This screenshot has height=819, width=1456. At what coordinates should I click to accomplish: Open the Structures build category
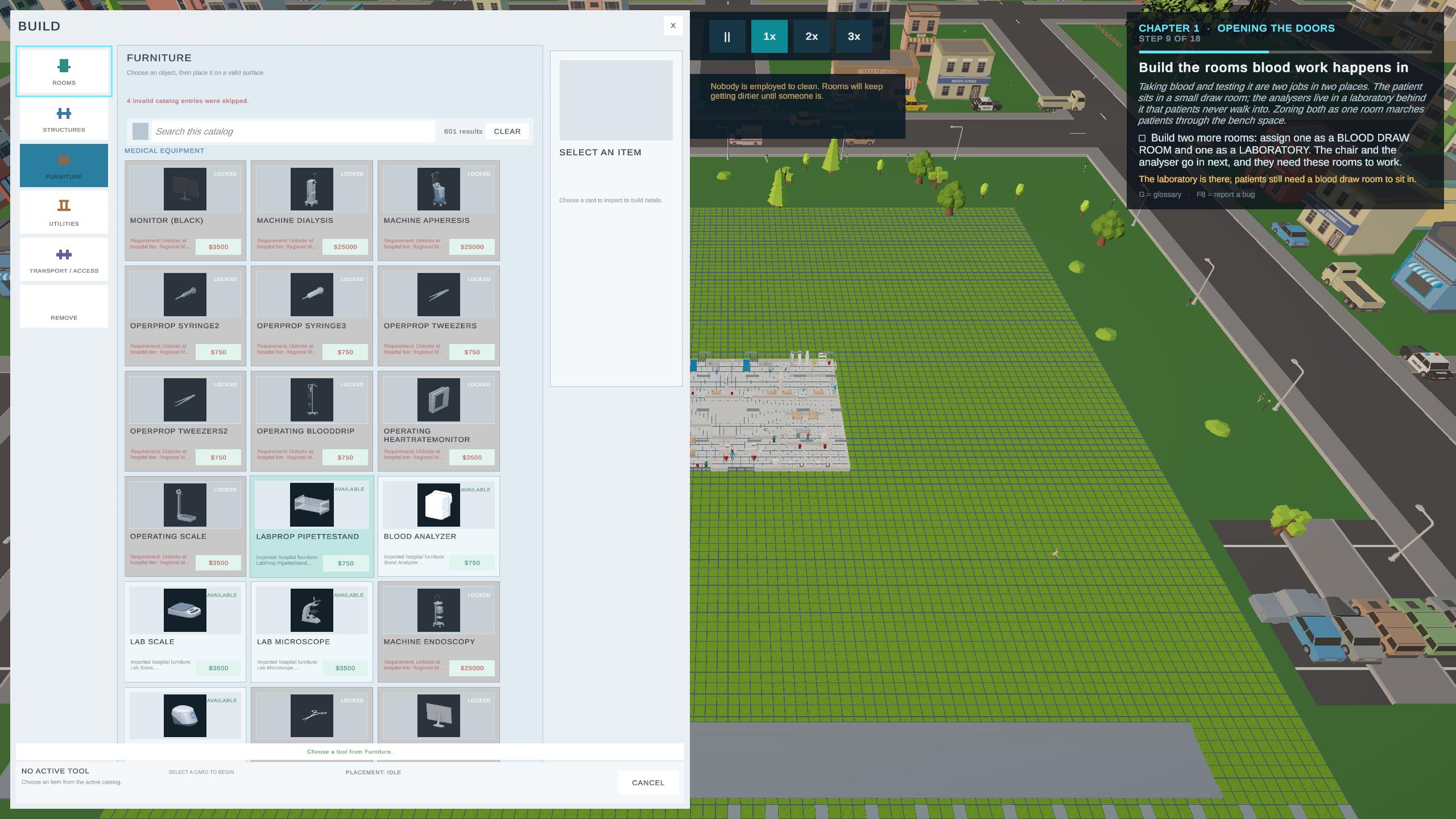point(64,118)
